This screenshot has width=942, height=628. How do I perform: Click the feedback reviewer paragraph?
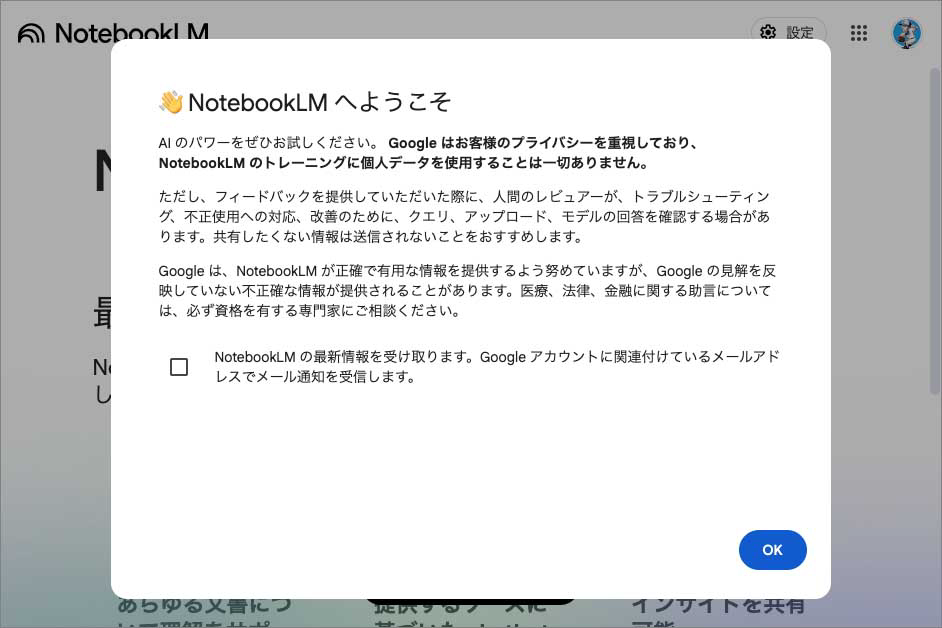point(464,217)
